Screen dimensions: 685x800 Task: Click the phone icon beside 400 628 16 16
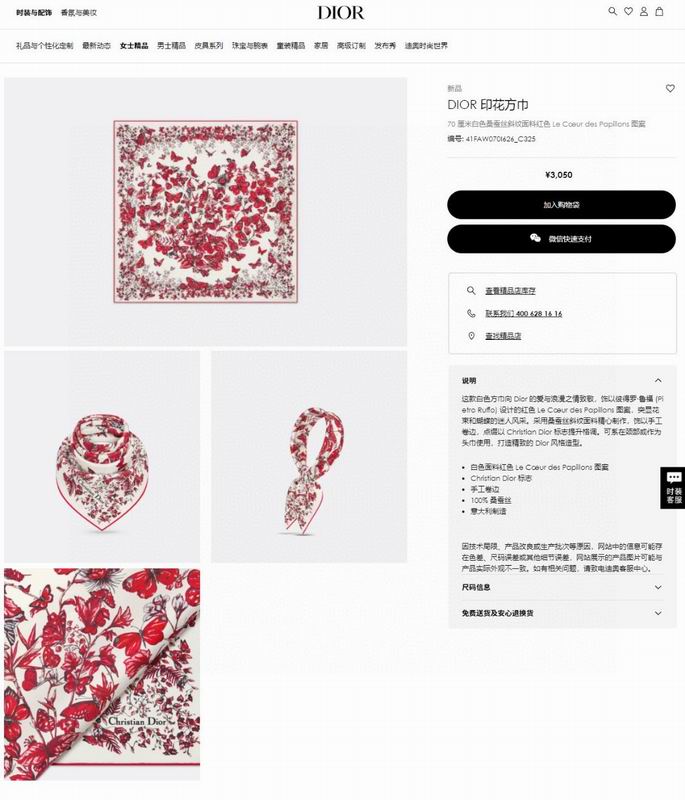pyautogui.click(x=471, y=313)
